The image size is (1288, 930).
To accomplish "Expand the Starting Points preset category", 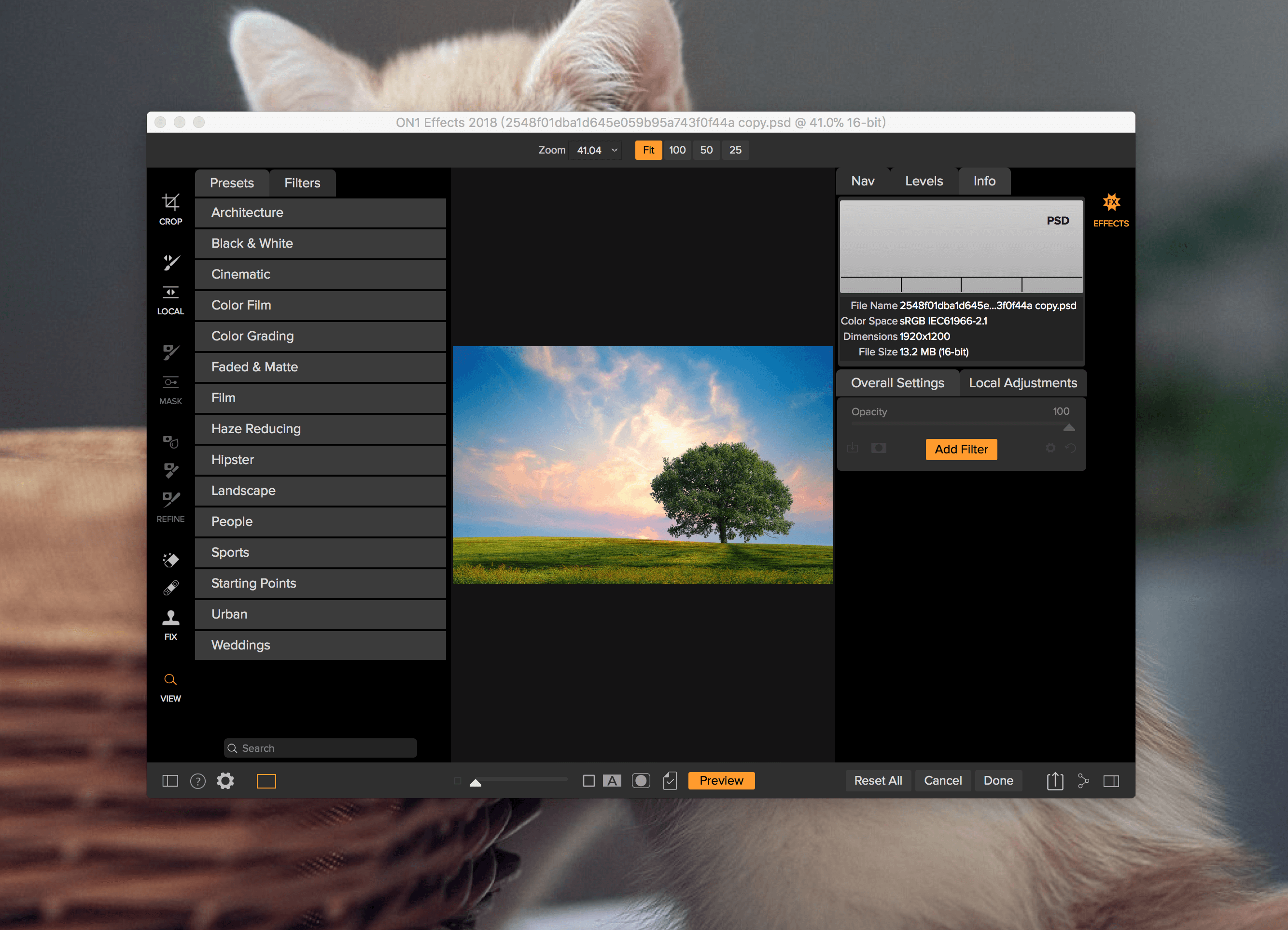I will pos(320,583).
